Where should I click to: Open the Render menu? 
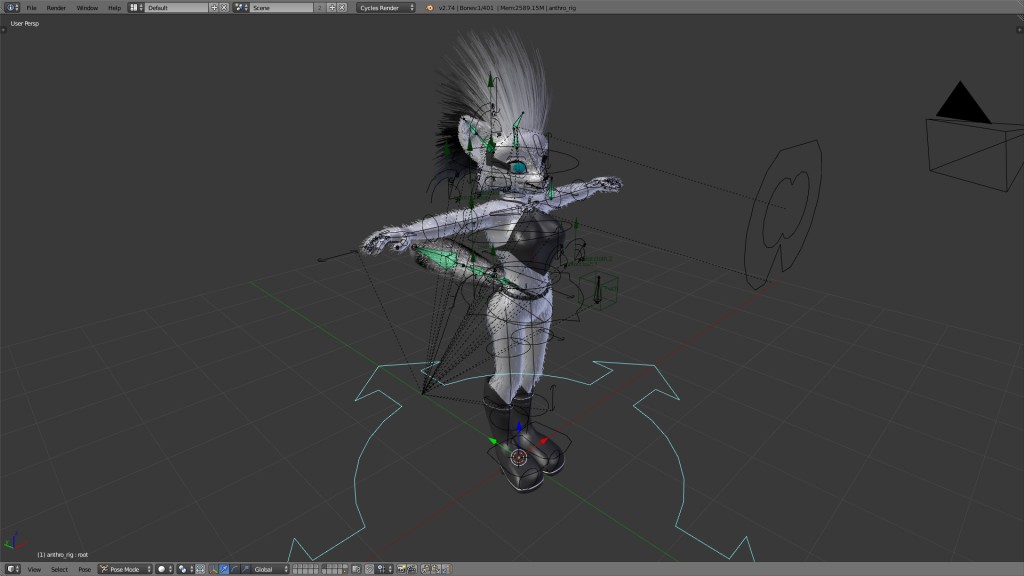tap(56, 8)
